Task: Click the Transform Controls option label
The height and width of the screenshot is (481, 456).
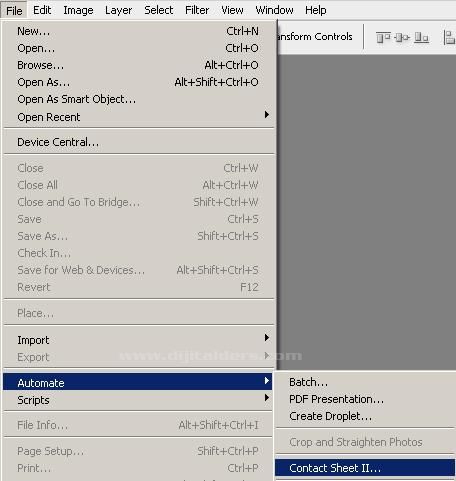Action: [315, 37]
